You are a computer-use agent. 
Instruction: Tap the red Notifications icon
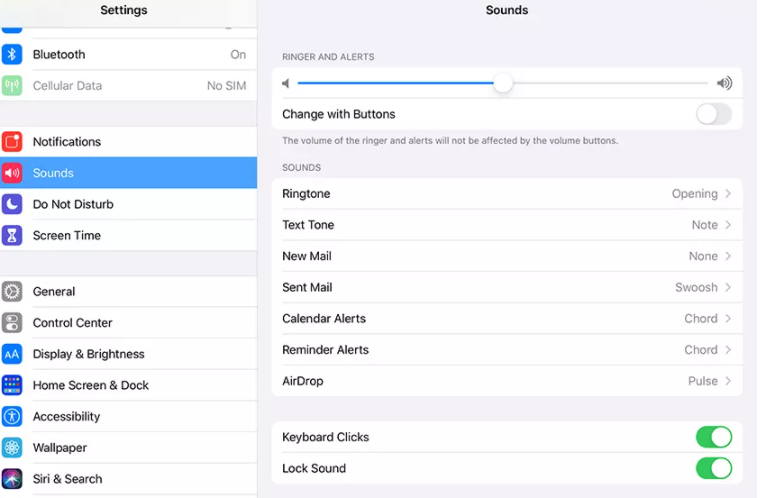pos(12,142)
